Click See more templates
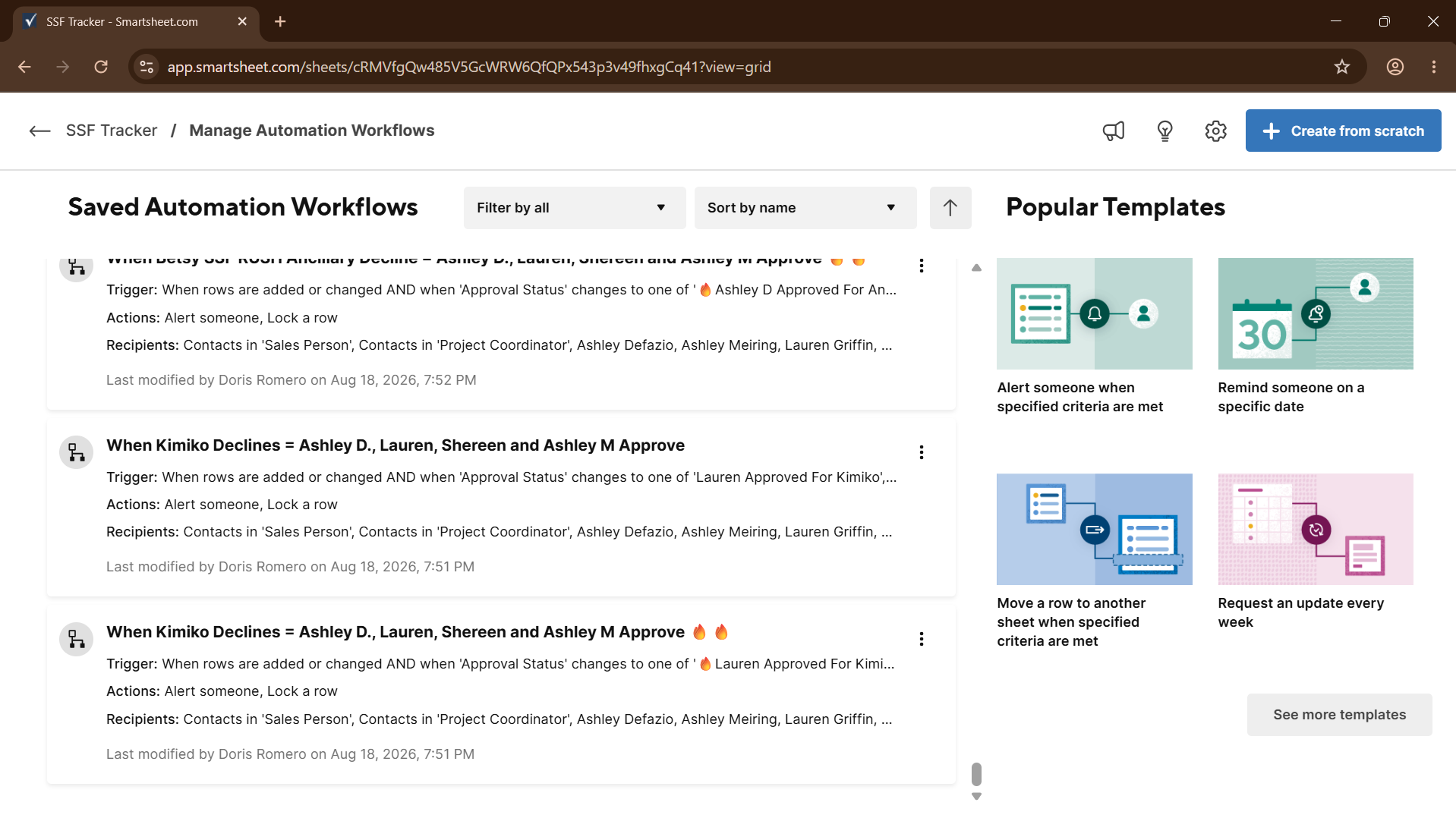Viewport: 1456px width, 818px height. pos(1339,714)
